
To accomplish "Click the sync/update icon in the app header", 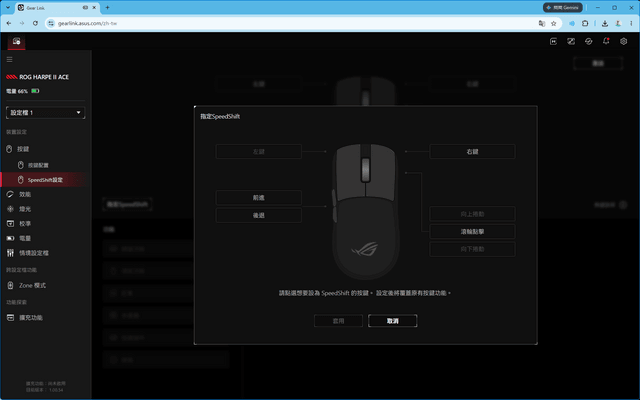I will (589, 41).
